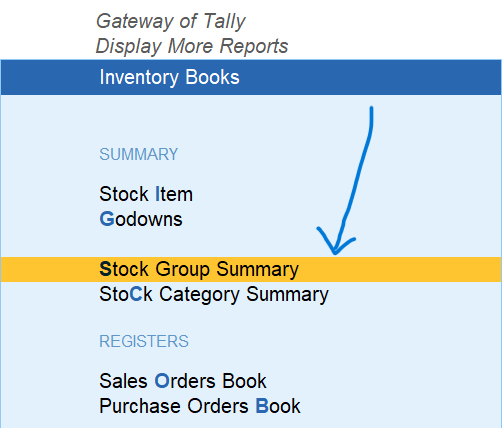The image size is (503, 428).
Task: Click the Gateway of Tally breadcrumb
Action: pyautogui.click(x=171, y=21)
